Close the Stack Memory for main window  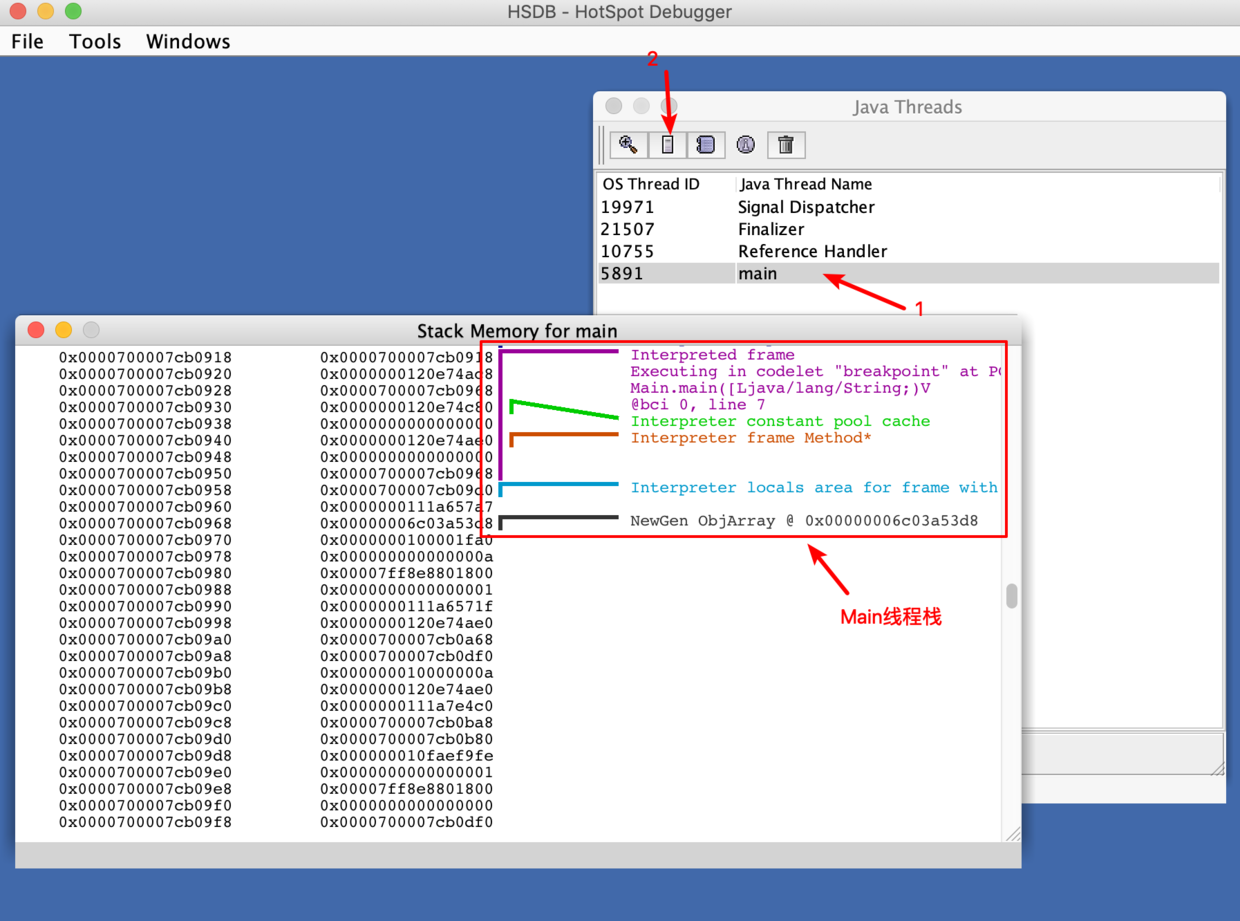point(36,330)
